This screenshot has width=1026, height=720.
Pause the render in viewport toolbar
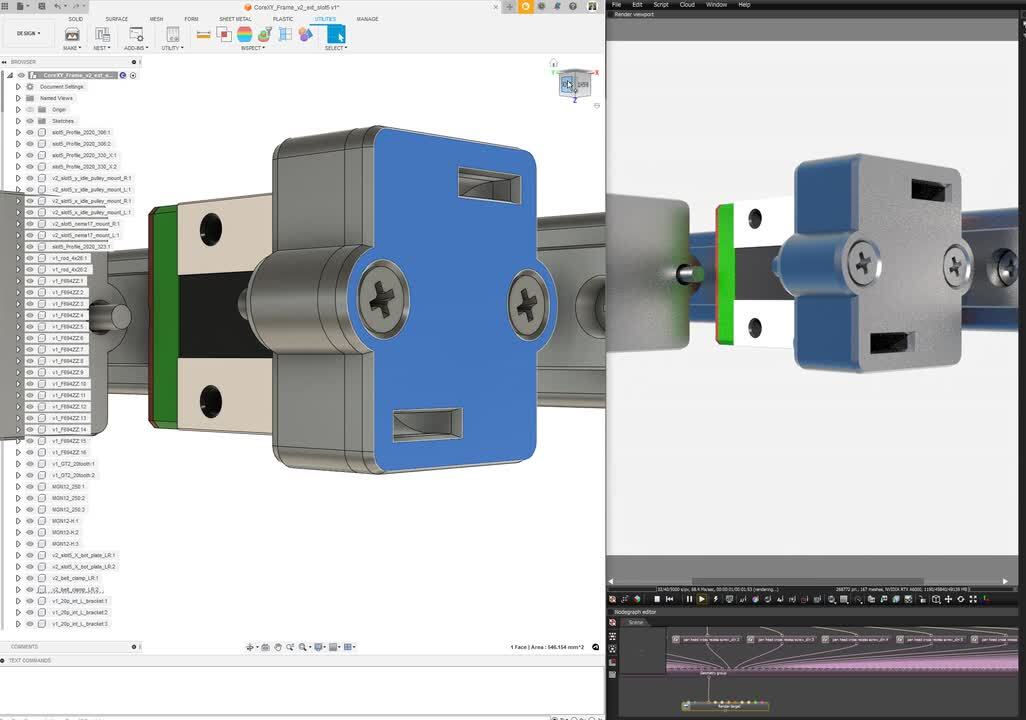(689, 599)
